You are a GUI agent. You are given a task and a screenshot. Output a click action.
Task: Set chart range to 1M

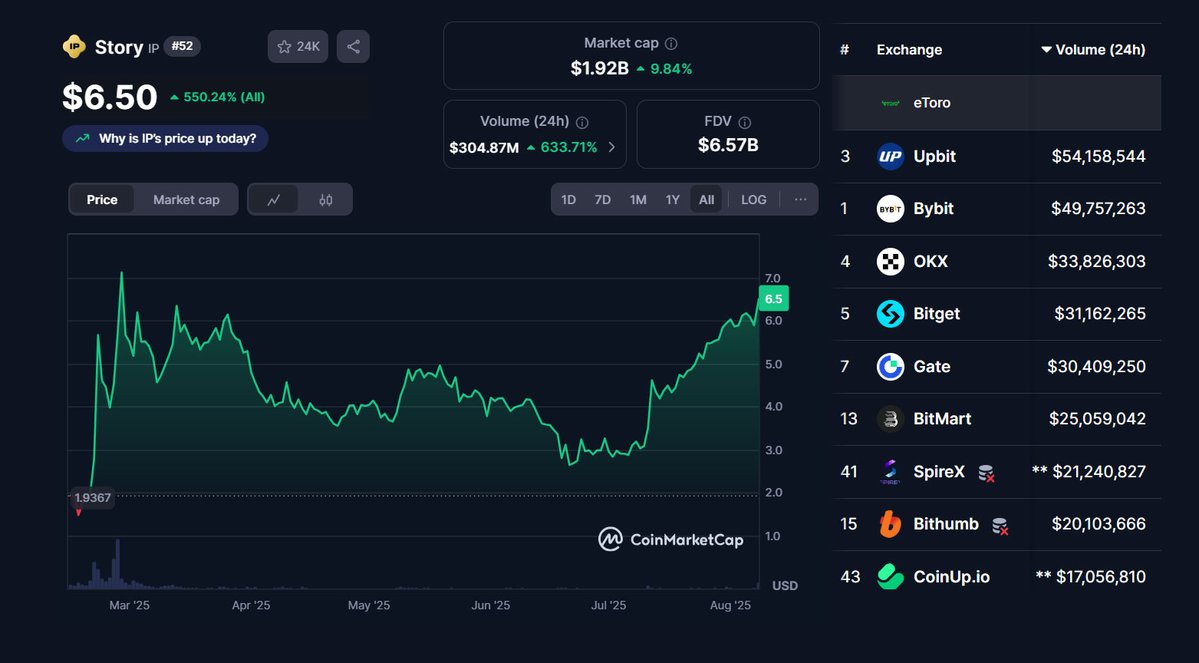[638, 200]
